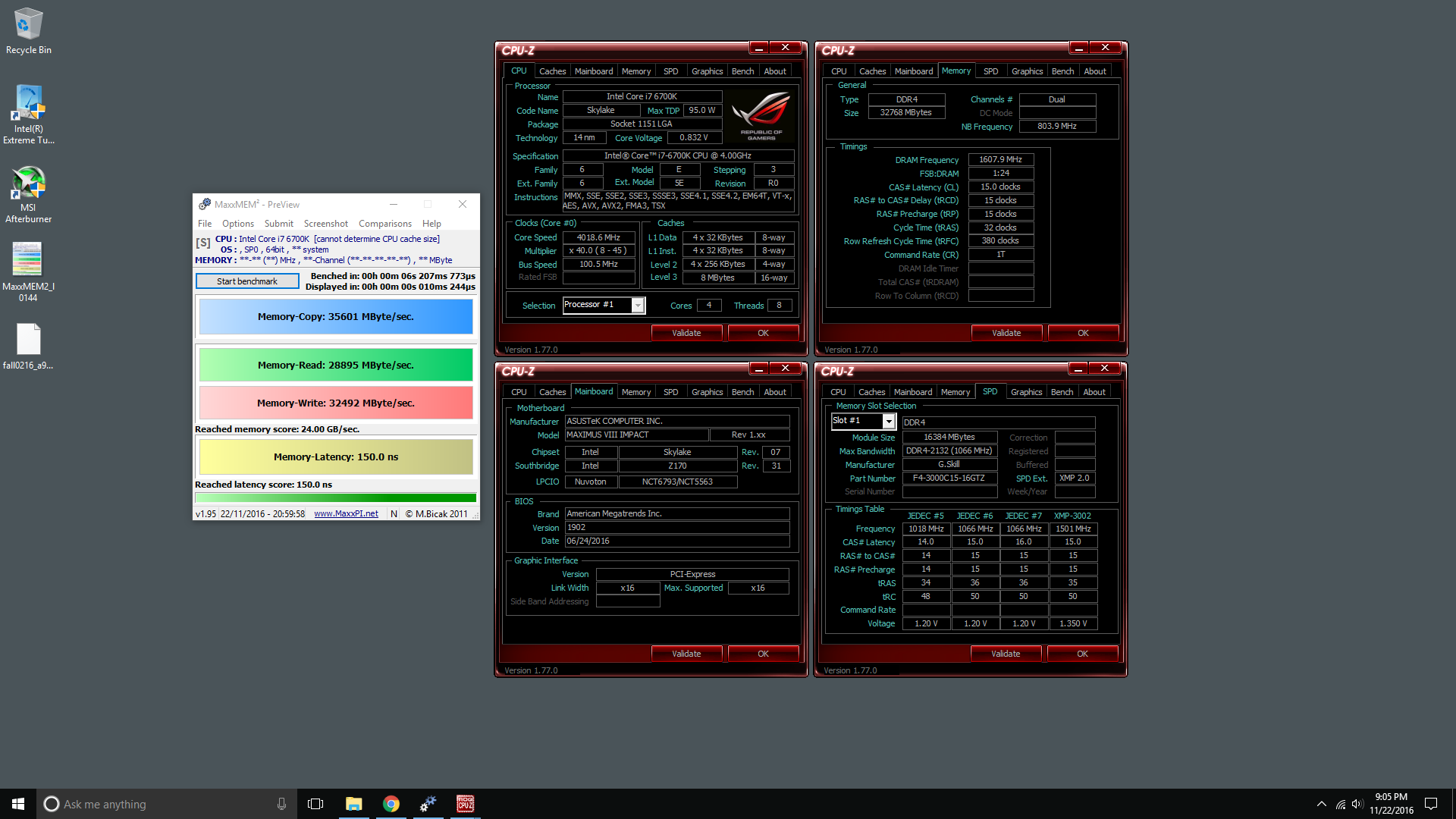Click Validate in CPU-Z Mainboard window
This screenshot has width=1456, height=819.
point(686,654)
